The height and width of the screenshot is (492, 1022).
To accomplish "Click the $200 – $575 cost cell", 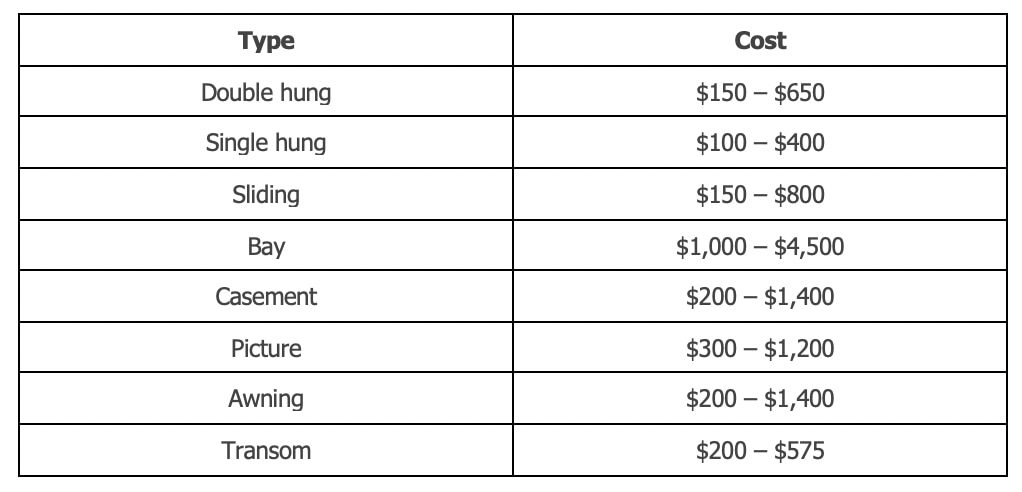I will [x=760, y=451].
